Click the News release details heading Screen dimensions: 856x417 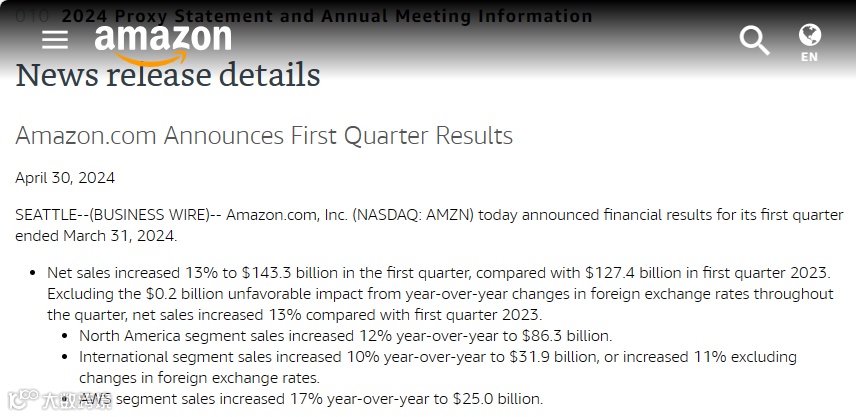click(x=168, y=75)
